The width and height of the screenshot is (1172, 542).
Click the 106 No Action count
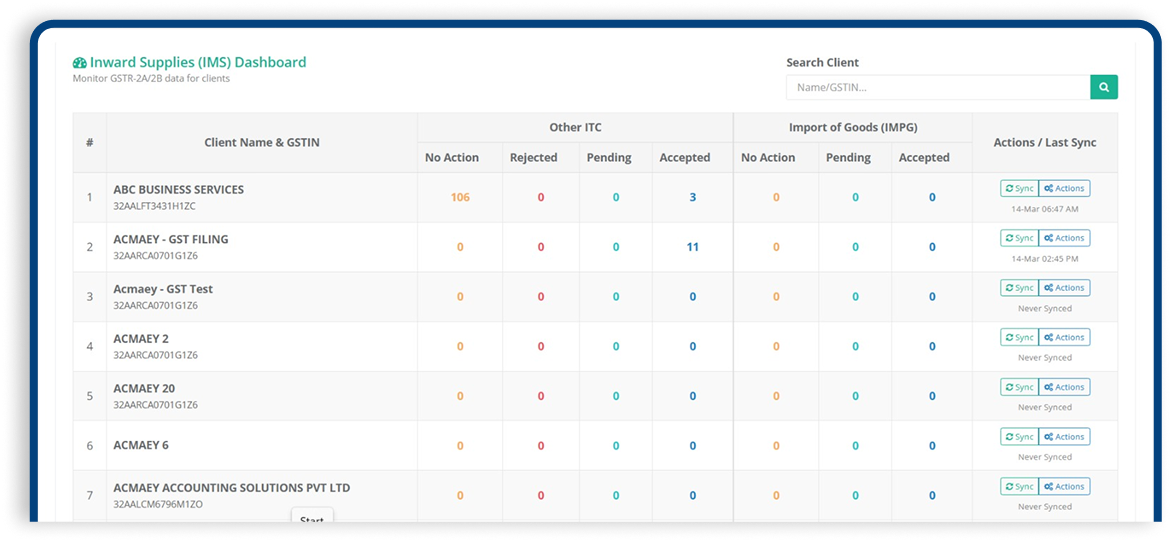pos(460,197)
